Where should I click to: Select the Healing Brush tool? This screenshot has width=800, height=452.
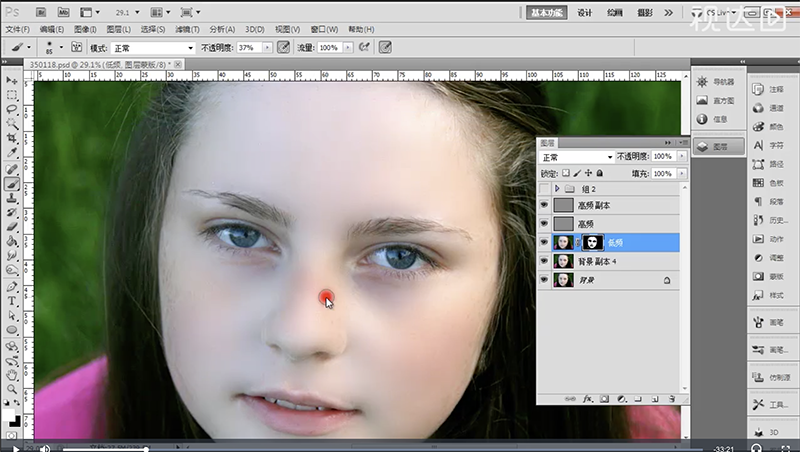click(x=12, y=169)
